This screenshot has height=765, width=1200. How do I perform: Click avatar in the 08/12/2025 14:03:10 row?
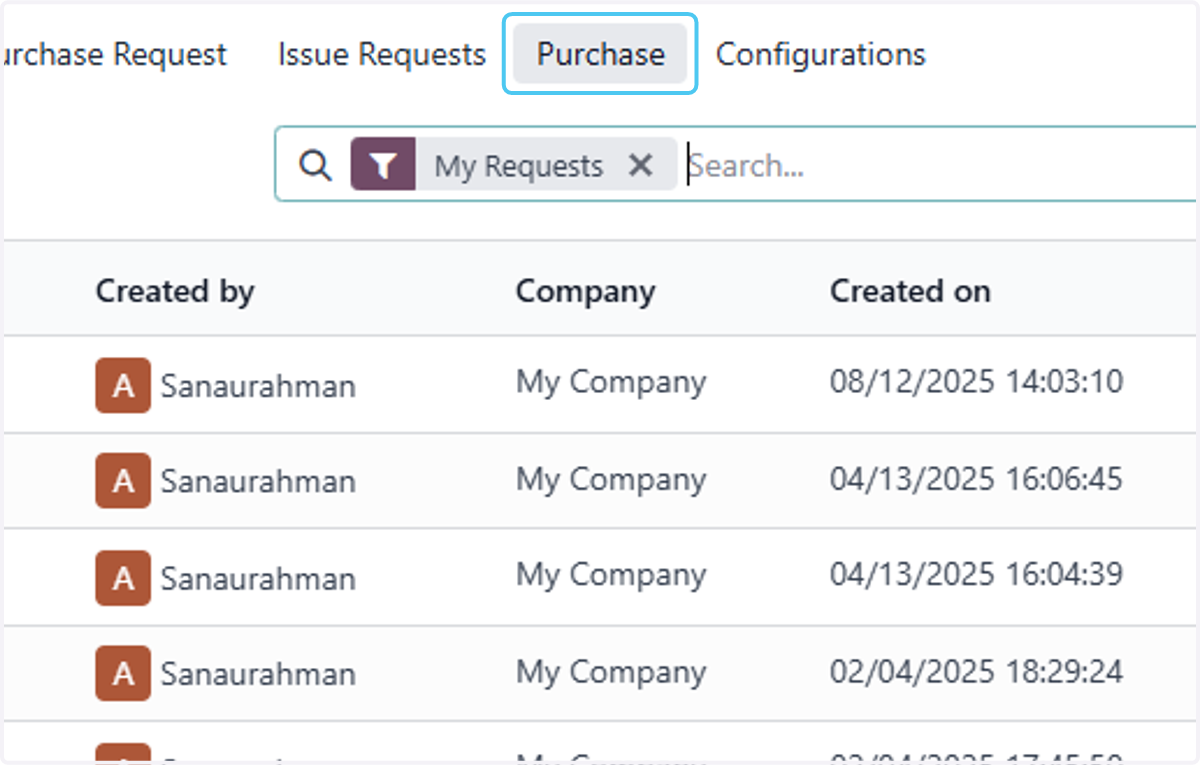click(123, 385)
